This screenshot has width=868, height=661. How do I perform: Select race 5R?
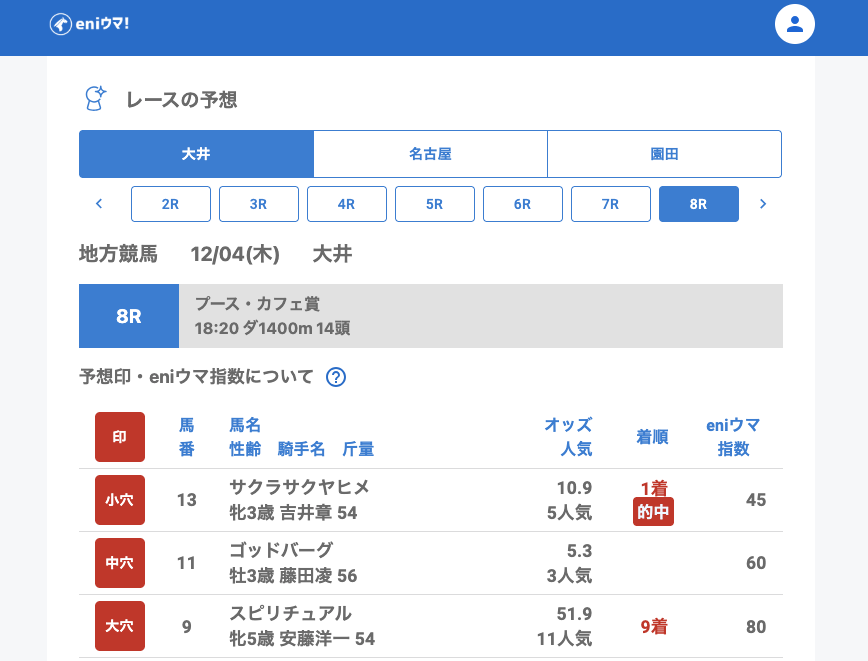pos(435,204)
